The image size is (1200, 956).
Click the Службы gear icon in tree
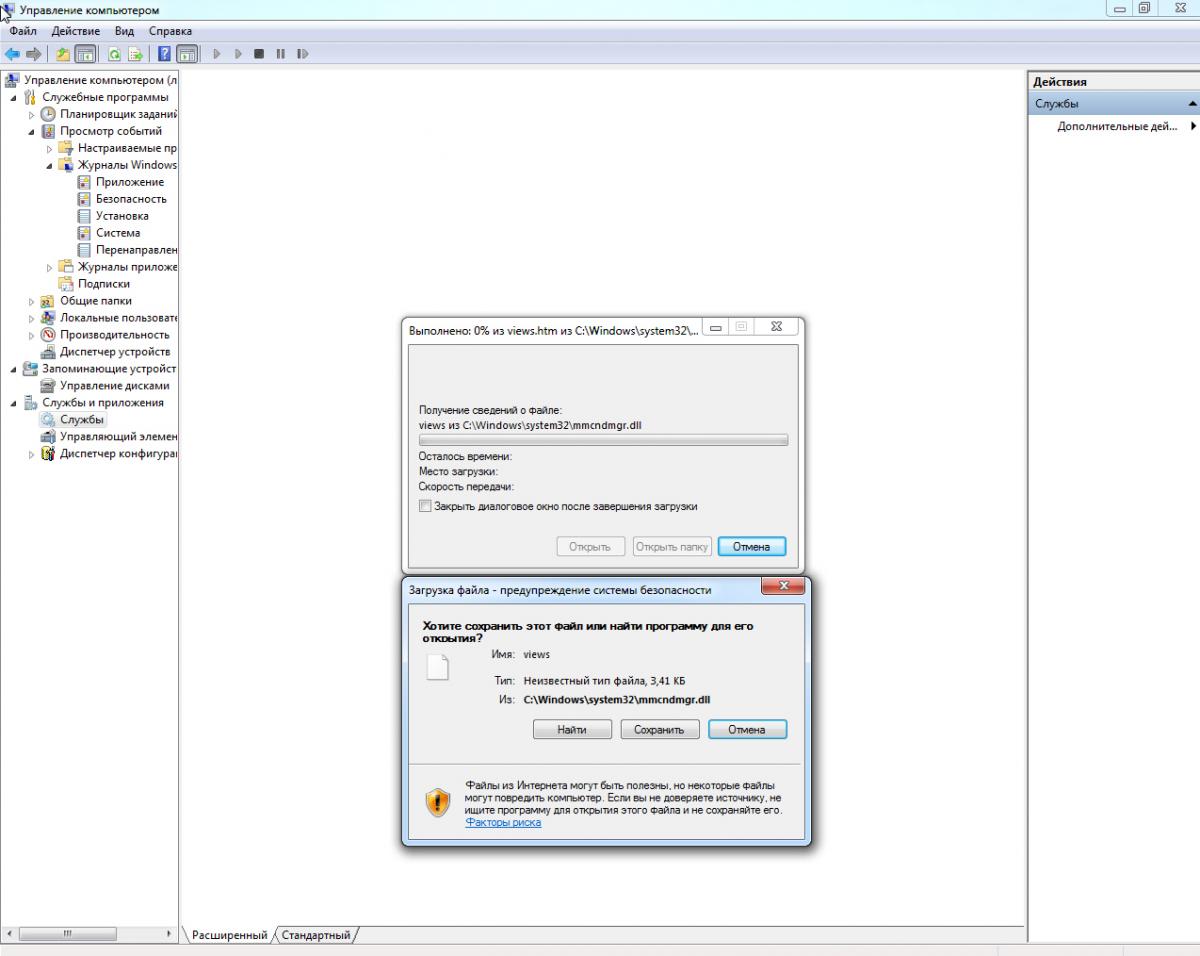click(x=48, y=420)
